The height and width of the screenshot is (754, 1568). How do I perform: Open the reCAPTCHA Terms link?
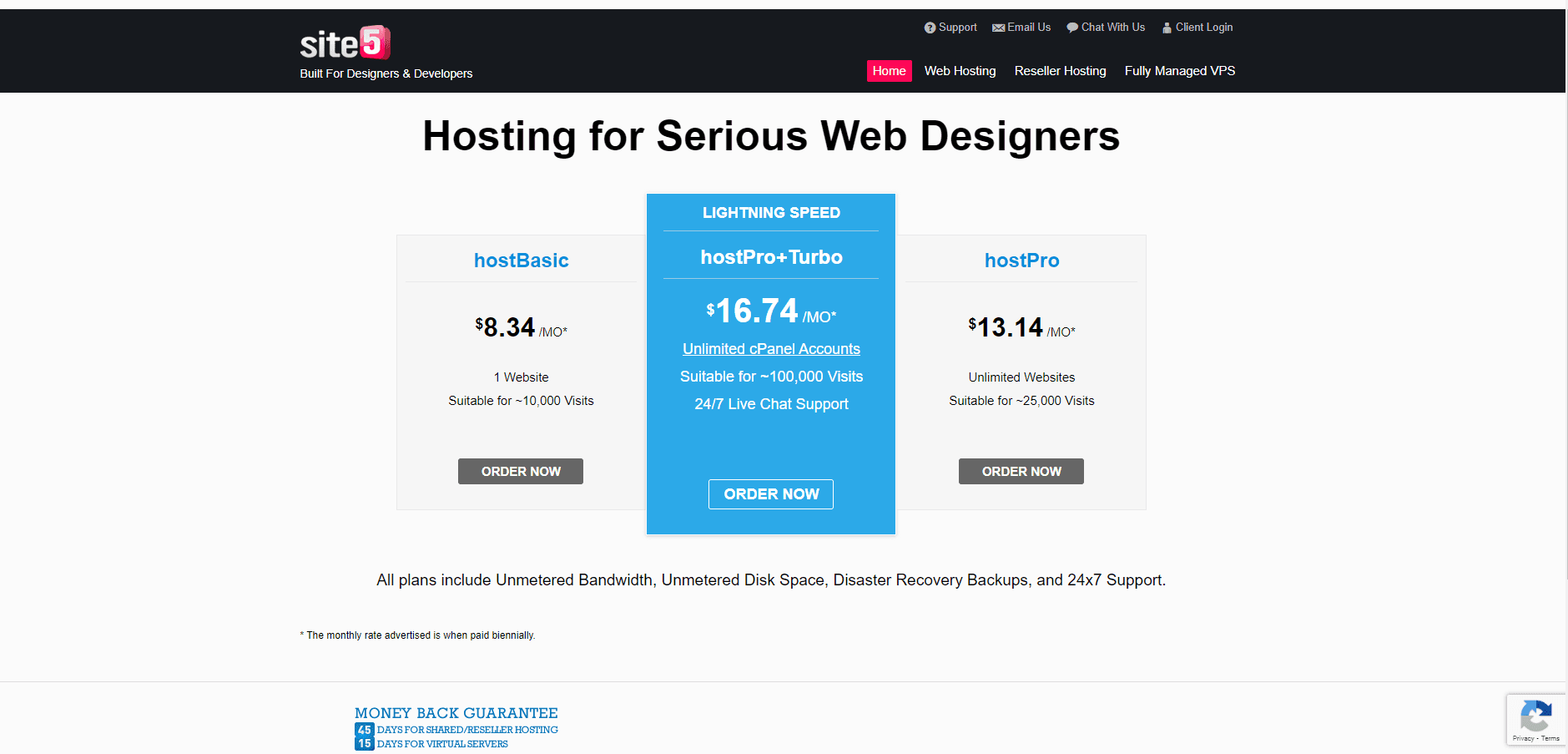(x=1550, y=738)
